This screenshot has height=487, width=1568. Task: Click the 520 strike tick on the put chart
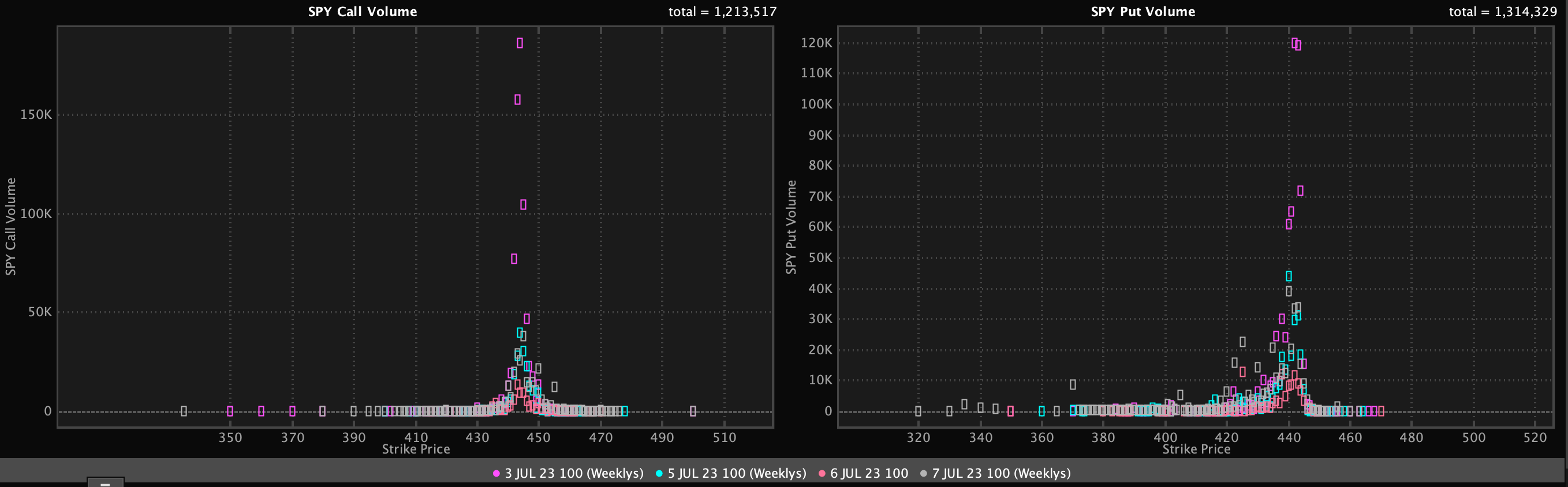click(1535, 437)
